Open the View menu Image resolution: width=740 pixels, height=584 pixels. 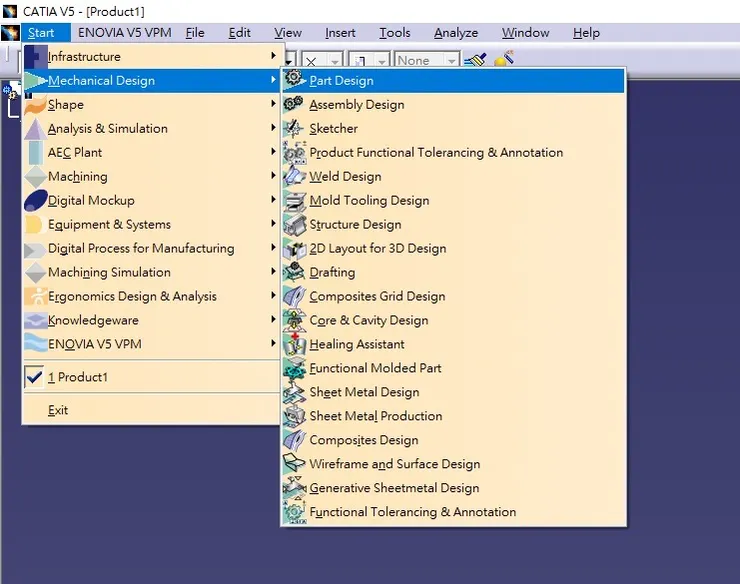[288, 33]
